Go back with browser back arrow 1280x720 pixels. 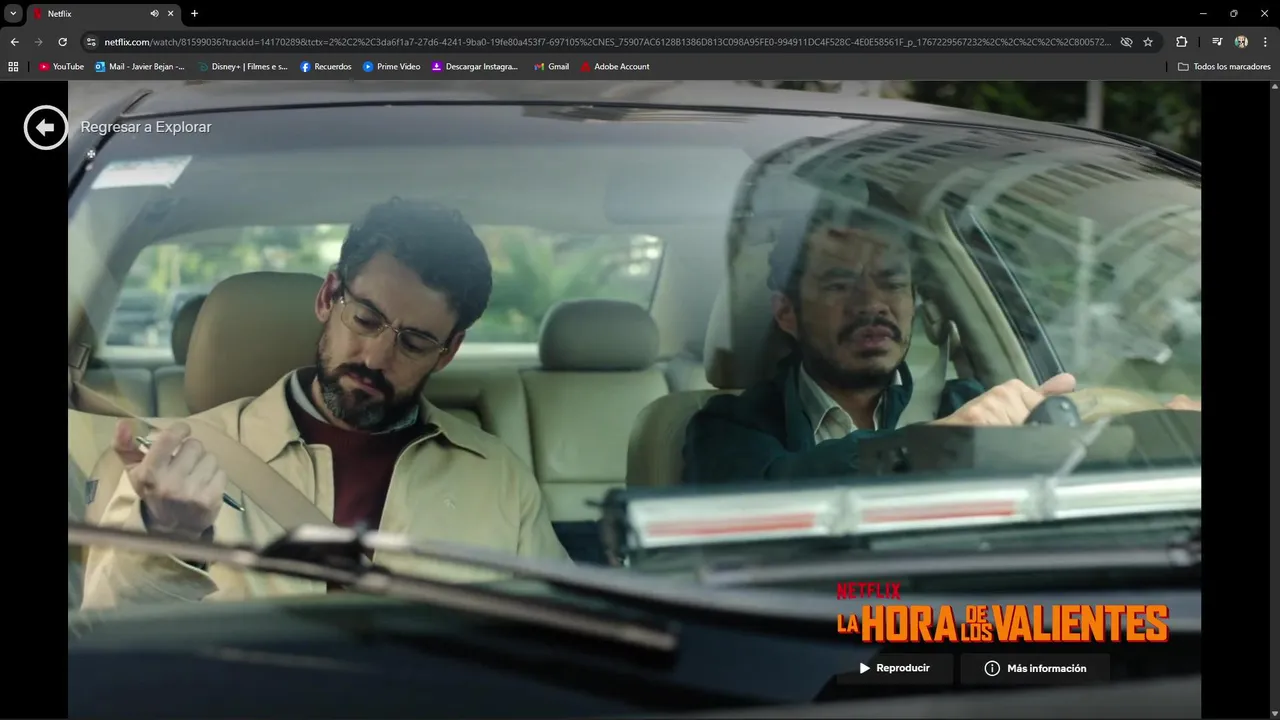14,42
